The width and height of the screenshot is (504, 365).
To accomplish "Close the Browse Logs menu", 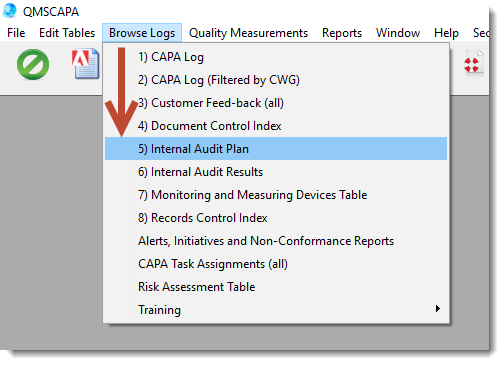I will coord(142,33).
